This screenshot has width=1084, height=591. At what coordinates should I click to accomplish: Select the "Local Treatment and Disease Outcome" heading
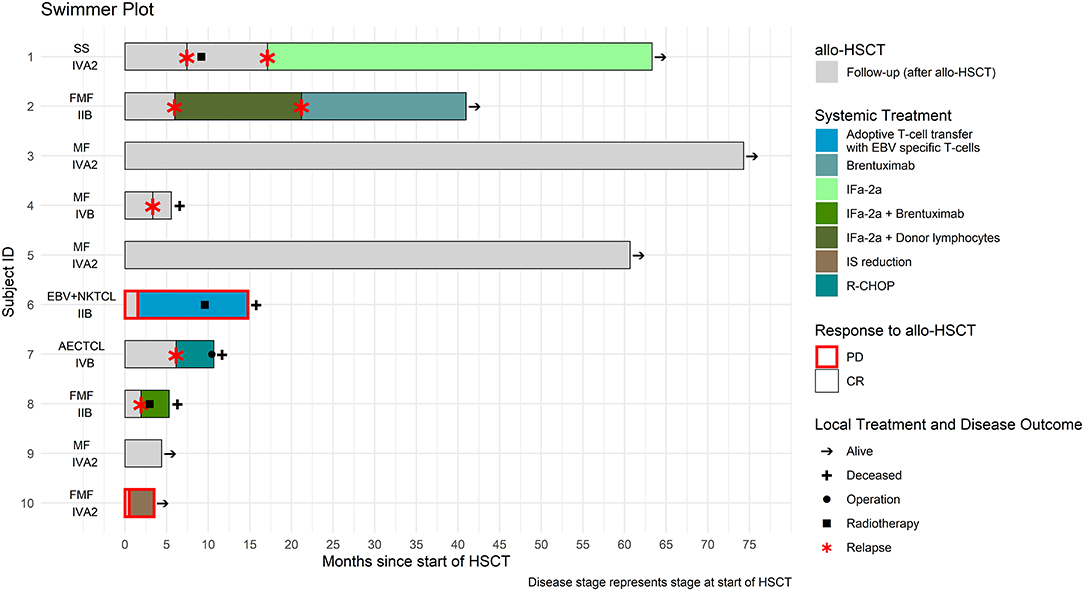click(x=948, y=424)
